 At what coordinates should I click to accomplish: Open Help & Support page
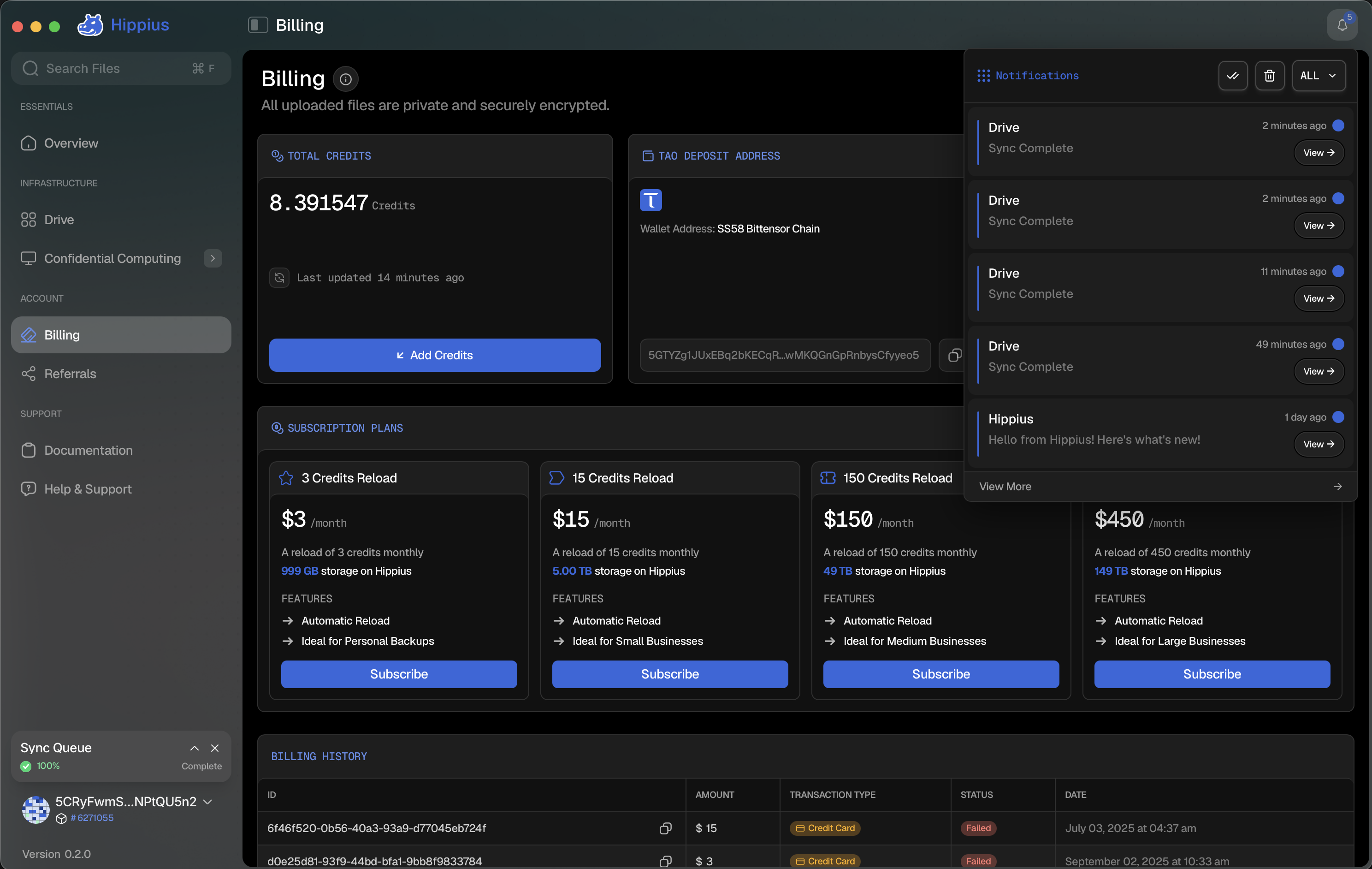point(121,488)
